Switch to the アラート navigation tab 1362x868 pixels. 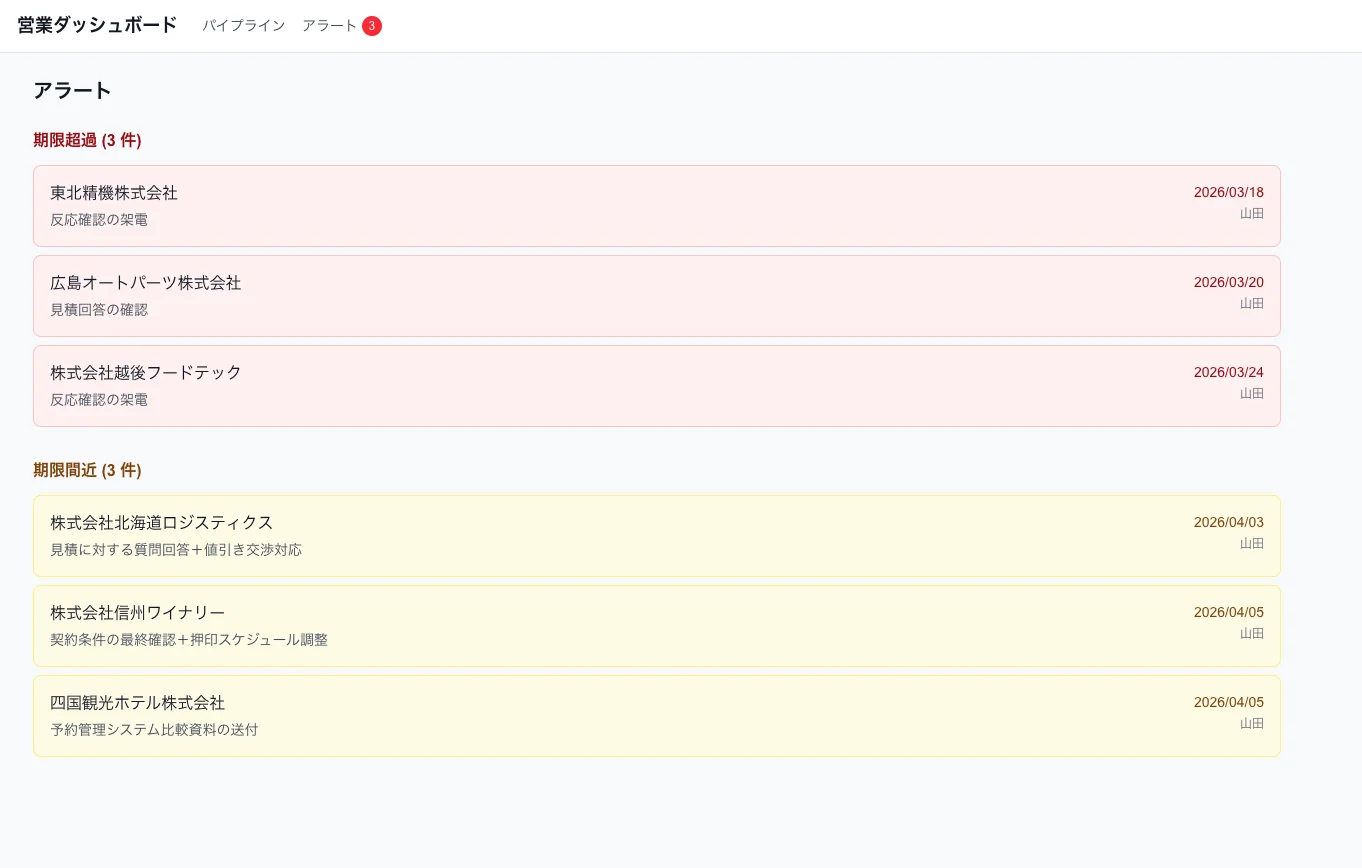[x=329, y=26]
